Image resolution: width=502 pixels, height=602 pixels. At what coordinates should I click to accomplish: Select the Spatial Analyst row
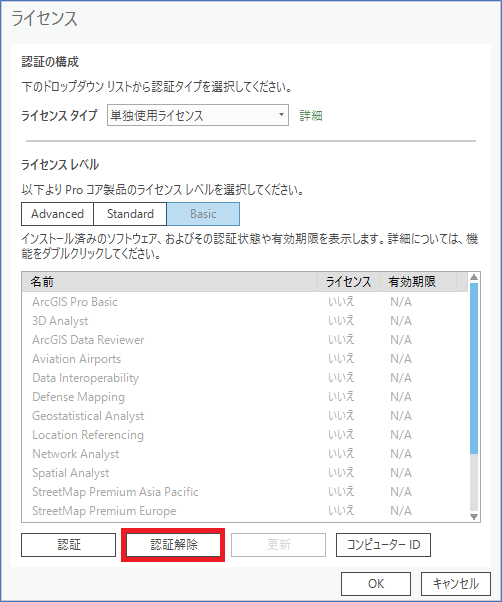(x=245, y=473)
